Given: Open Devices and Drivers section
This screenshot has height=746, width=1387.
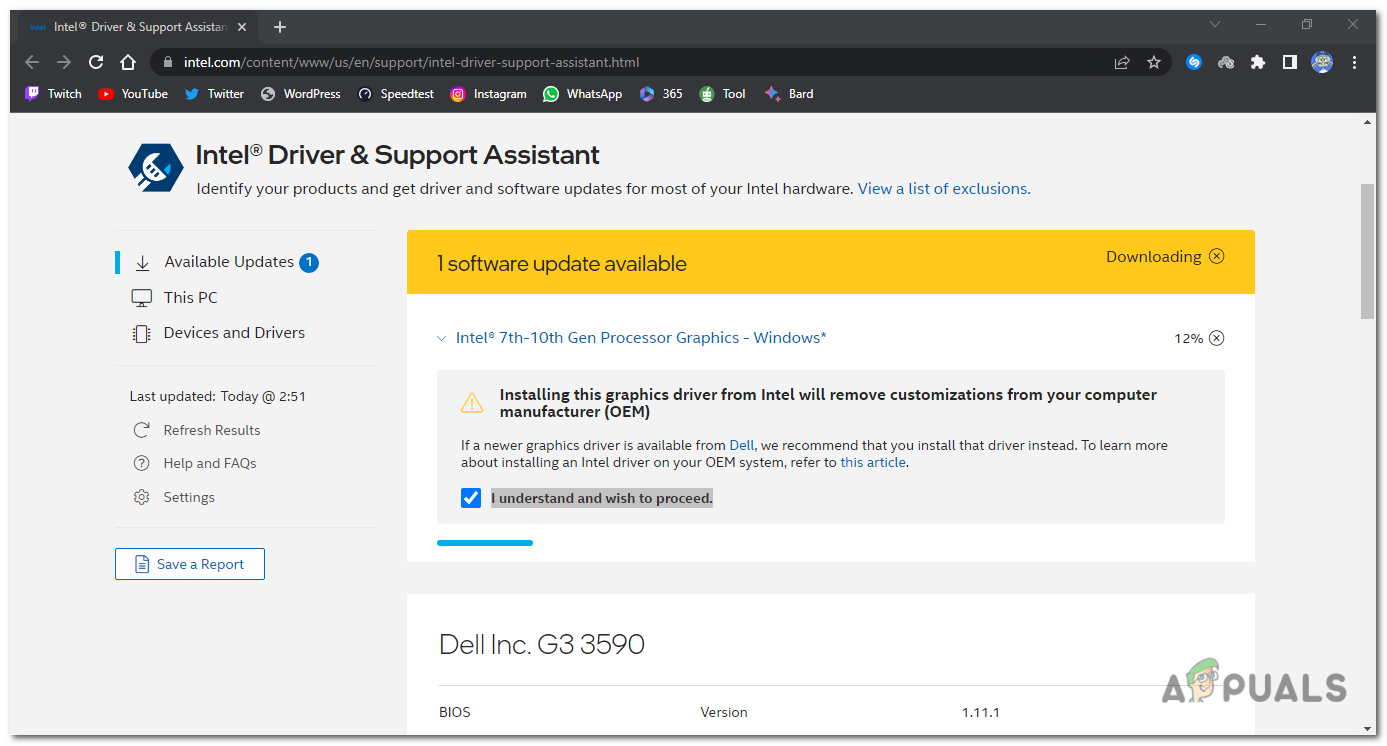Looking at the screenshot, I should coord(234,333).
